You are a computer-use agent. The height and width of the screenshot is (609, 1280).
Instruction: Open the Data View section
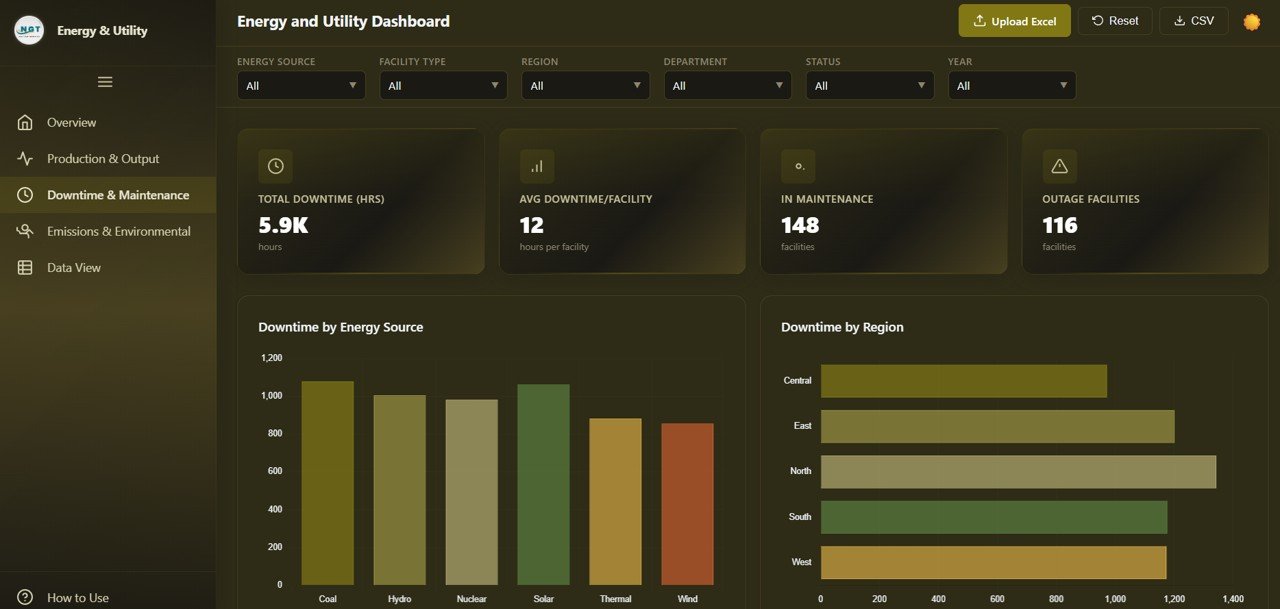pos(75,267)
